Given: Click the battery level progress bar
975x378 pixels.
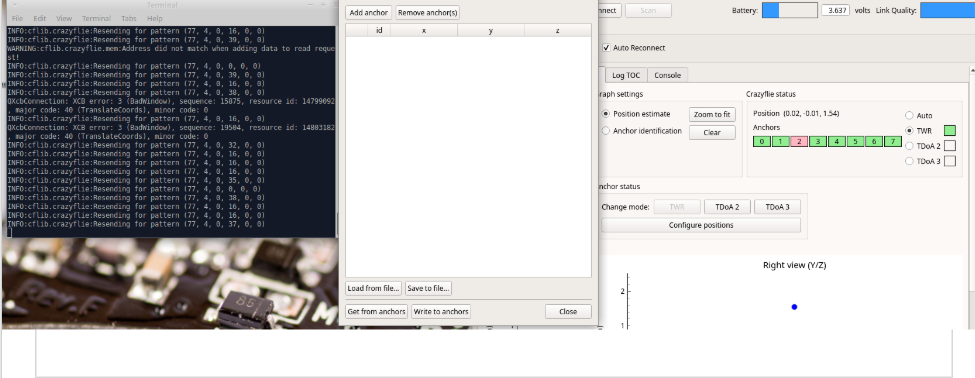Looking at the screenshot, I should coord(790,11).
